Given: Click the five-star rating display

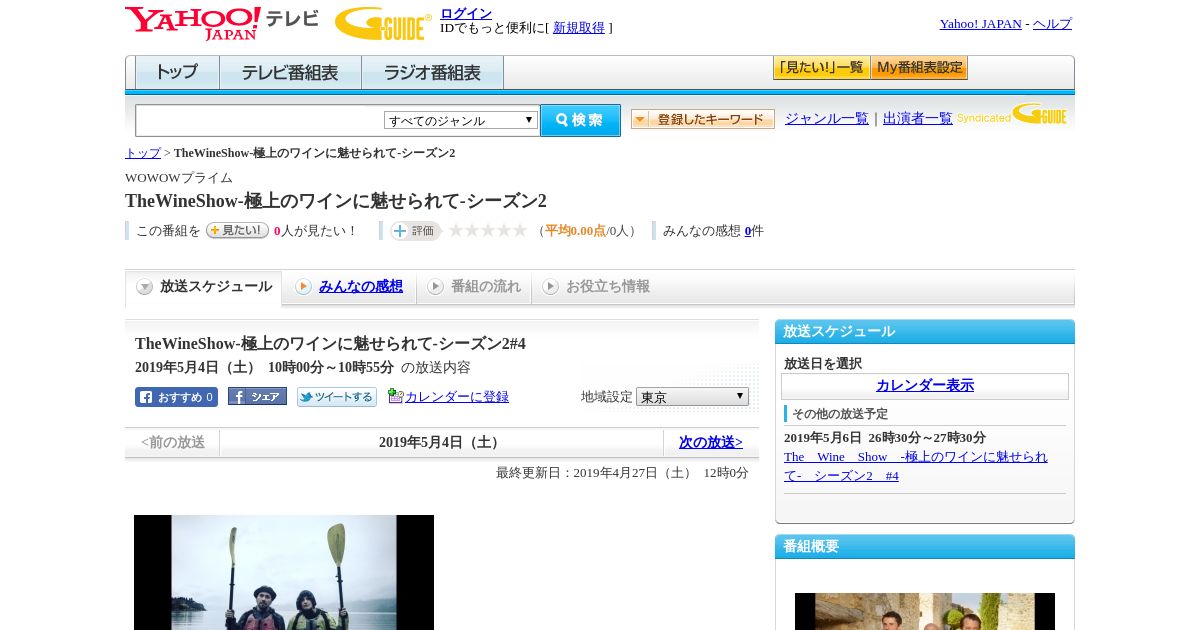Looking at the screenshot, I should (x=487, y=230).
